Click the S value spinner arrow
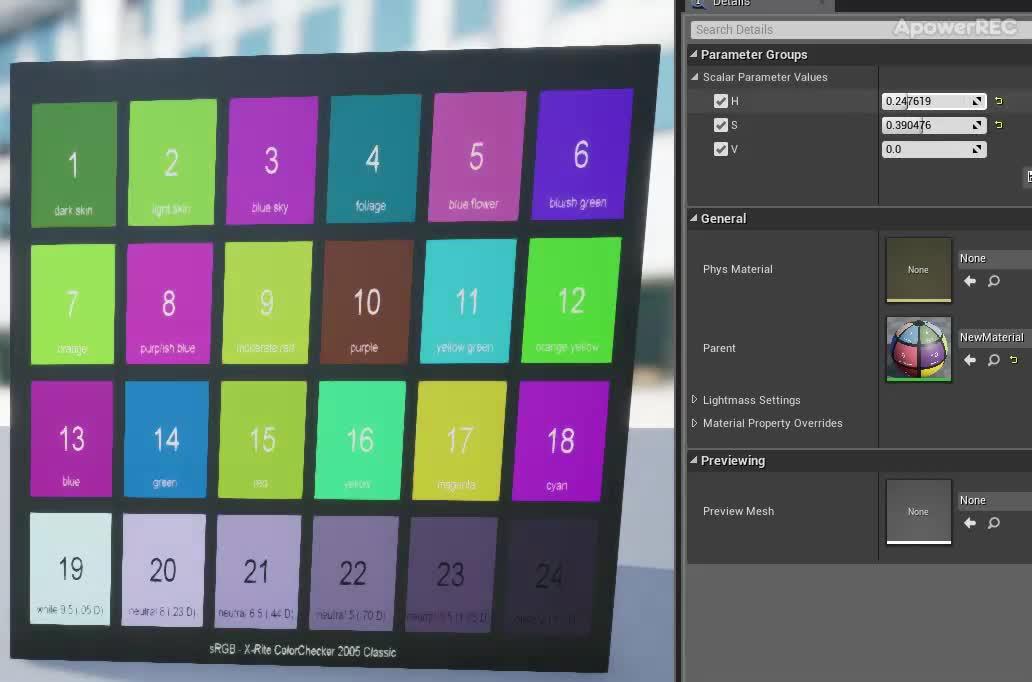1032x682 pixels. point(977,125)
